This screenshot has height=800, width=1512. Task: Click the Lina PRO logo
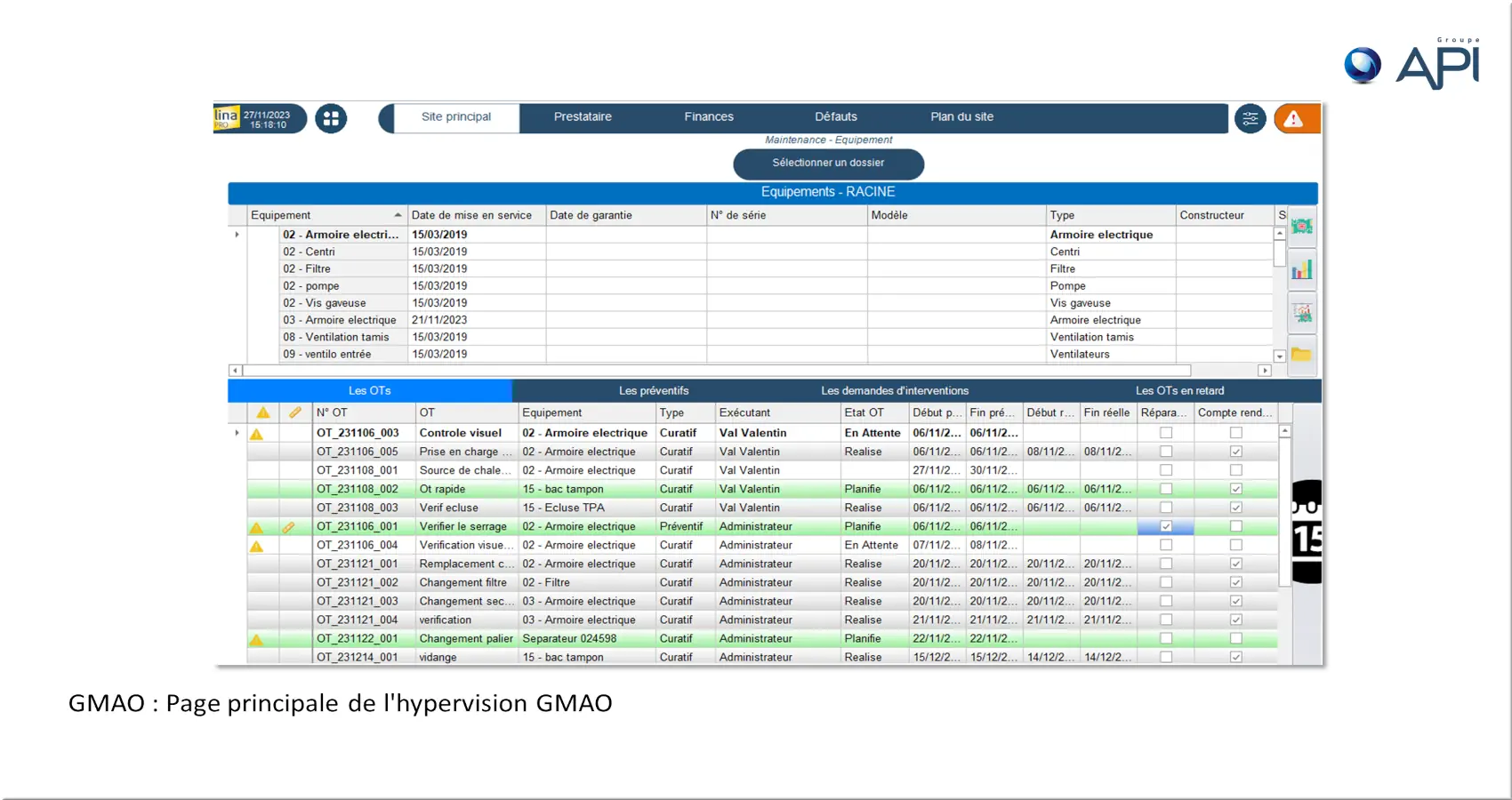(226, 118)
